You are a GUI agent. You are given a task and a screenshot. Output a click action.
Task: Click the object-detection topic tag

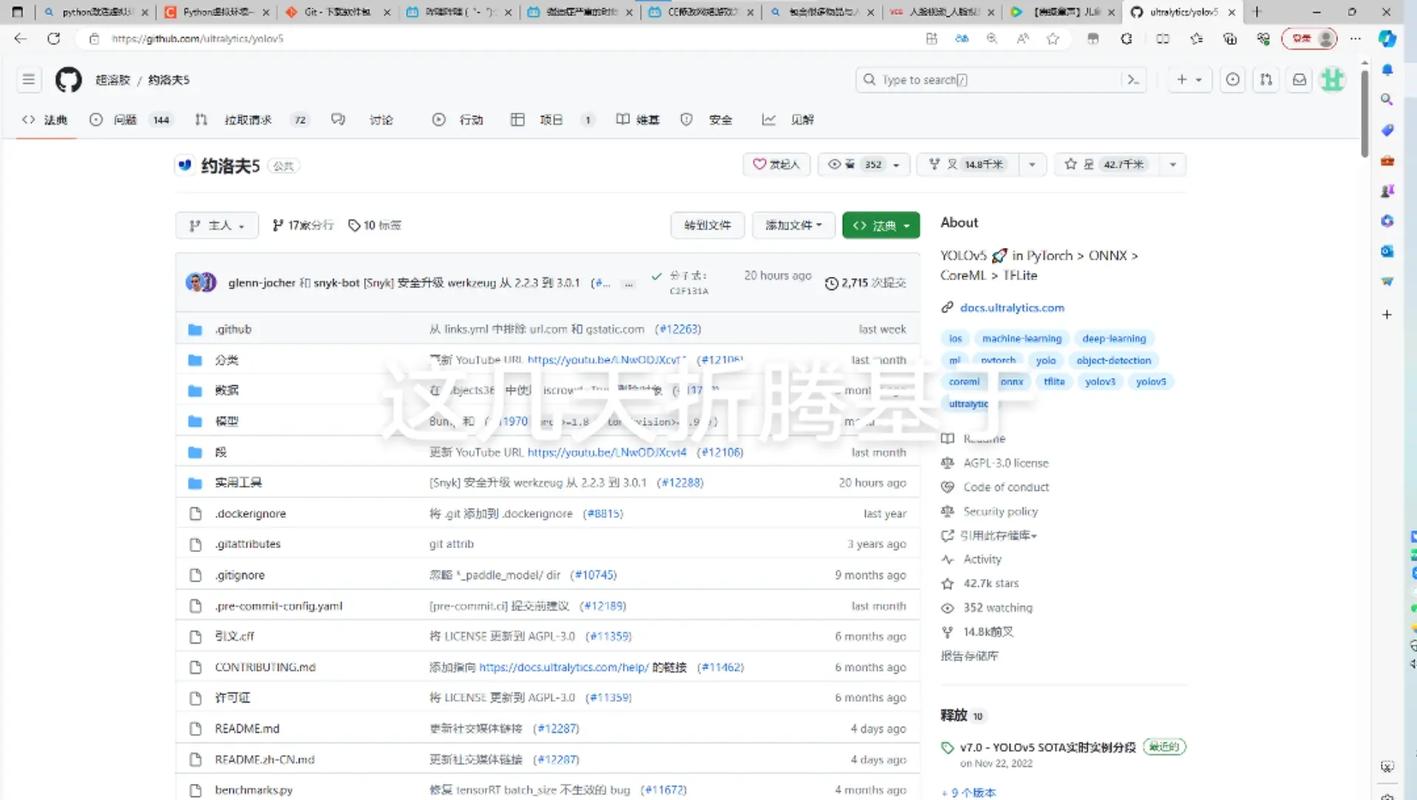point(1114,360)
